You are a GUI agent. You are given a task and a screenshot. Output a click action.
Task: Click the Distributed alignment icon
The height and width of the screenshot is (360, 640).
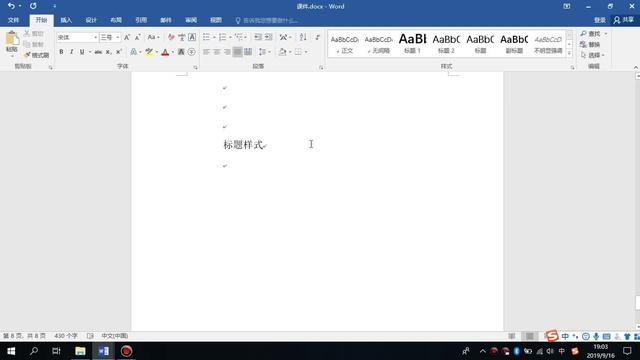pos(248,52)
